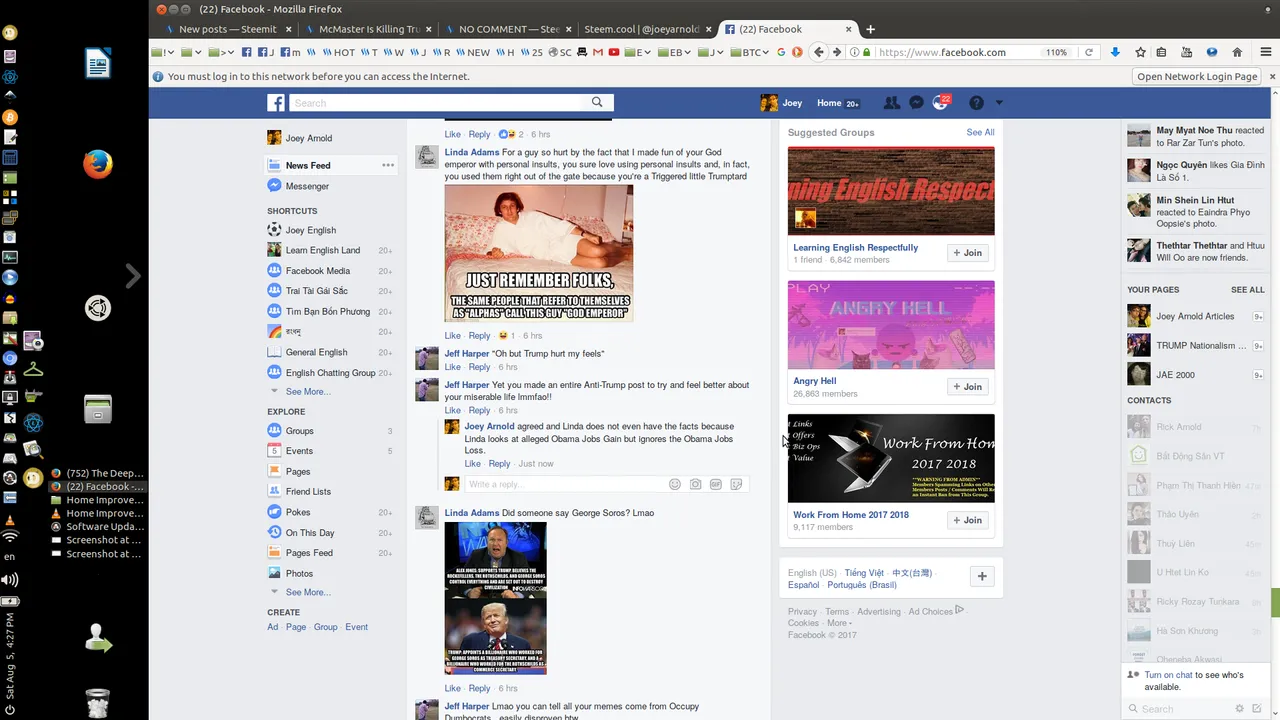This screenshot has height=720, width=1280.
Task: Open Joey profile link in header
Action: point(782,102)
